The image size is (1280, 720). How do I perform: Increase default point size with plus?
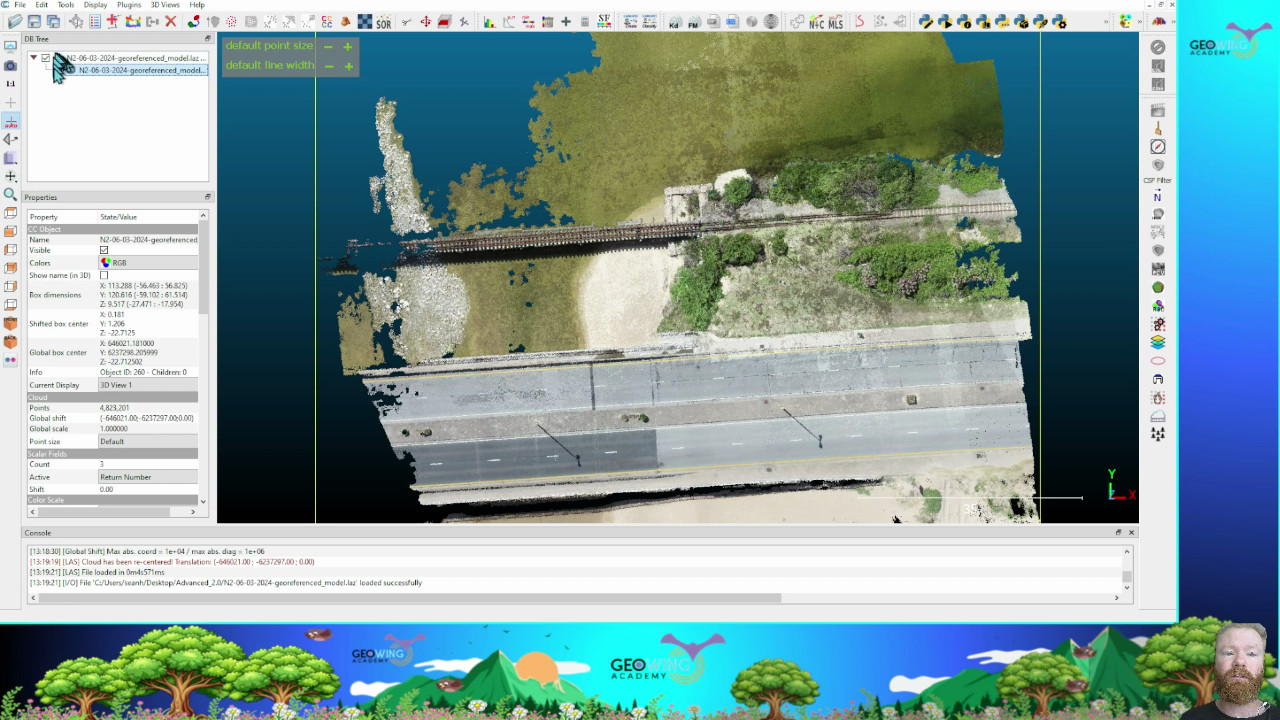click(348, 46)
